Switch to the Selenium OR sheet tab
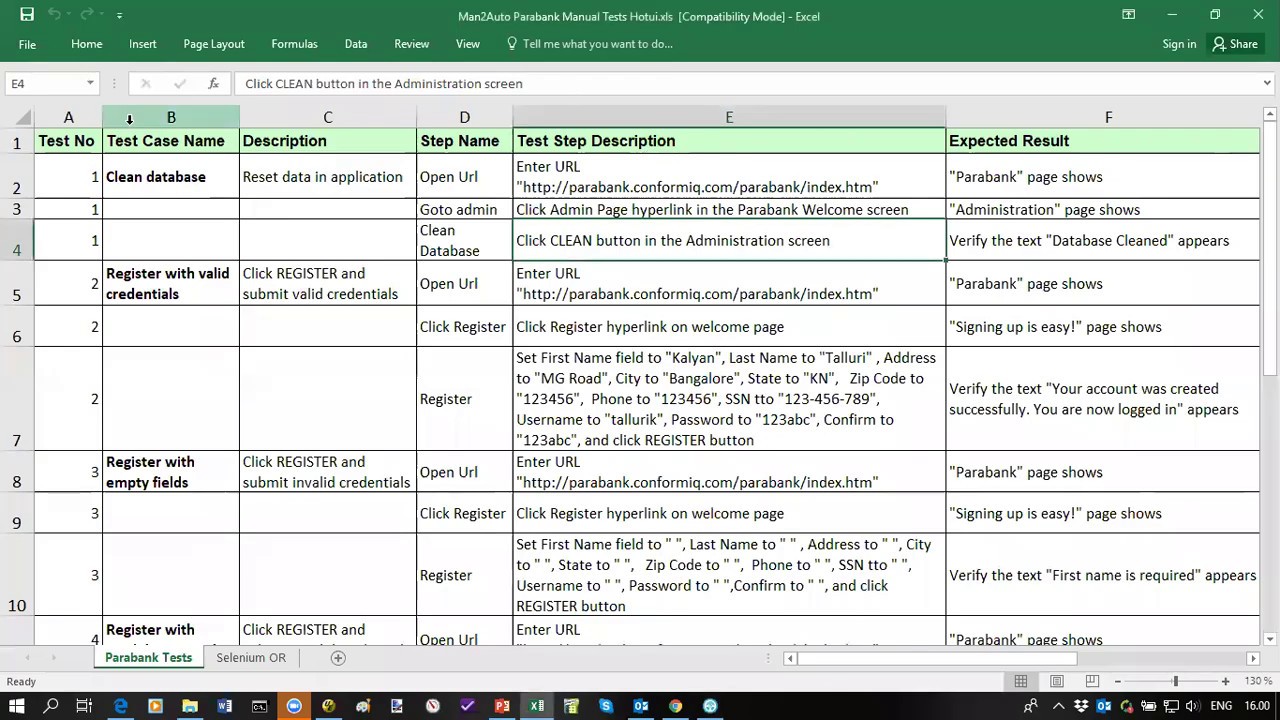Screen dimensions: 1280x720 [x=251, y=658]
